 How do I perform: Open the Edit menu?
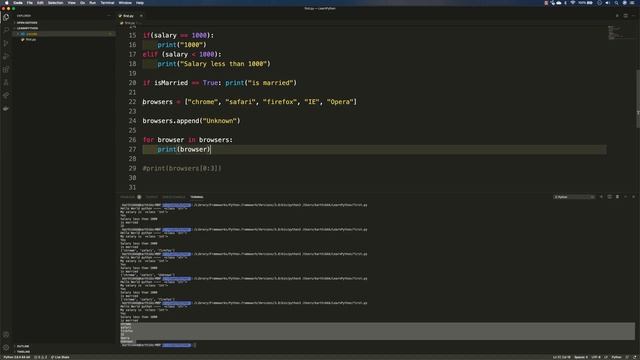pyautogui.click(x=40, y=3)
